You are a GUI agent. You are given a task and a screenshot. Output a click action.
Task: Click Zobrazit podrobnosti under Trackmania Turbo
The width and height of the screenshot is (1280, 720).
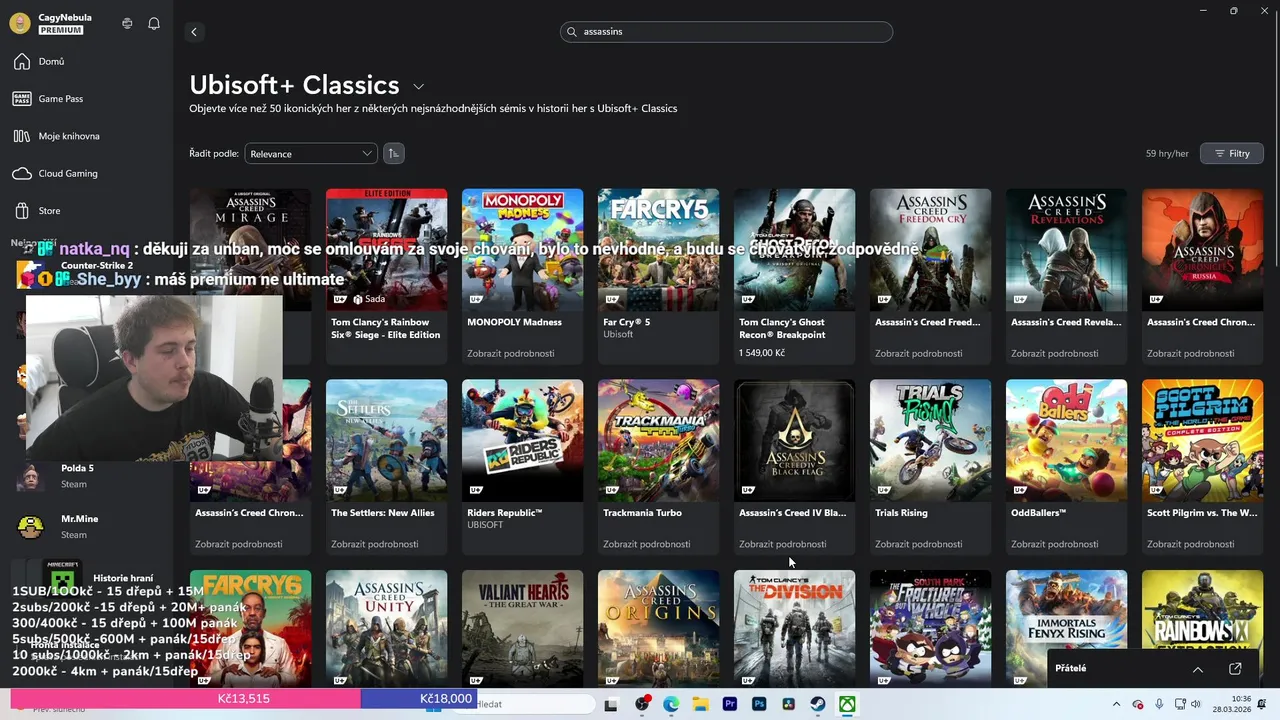(646, 544)
